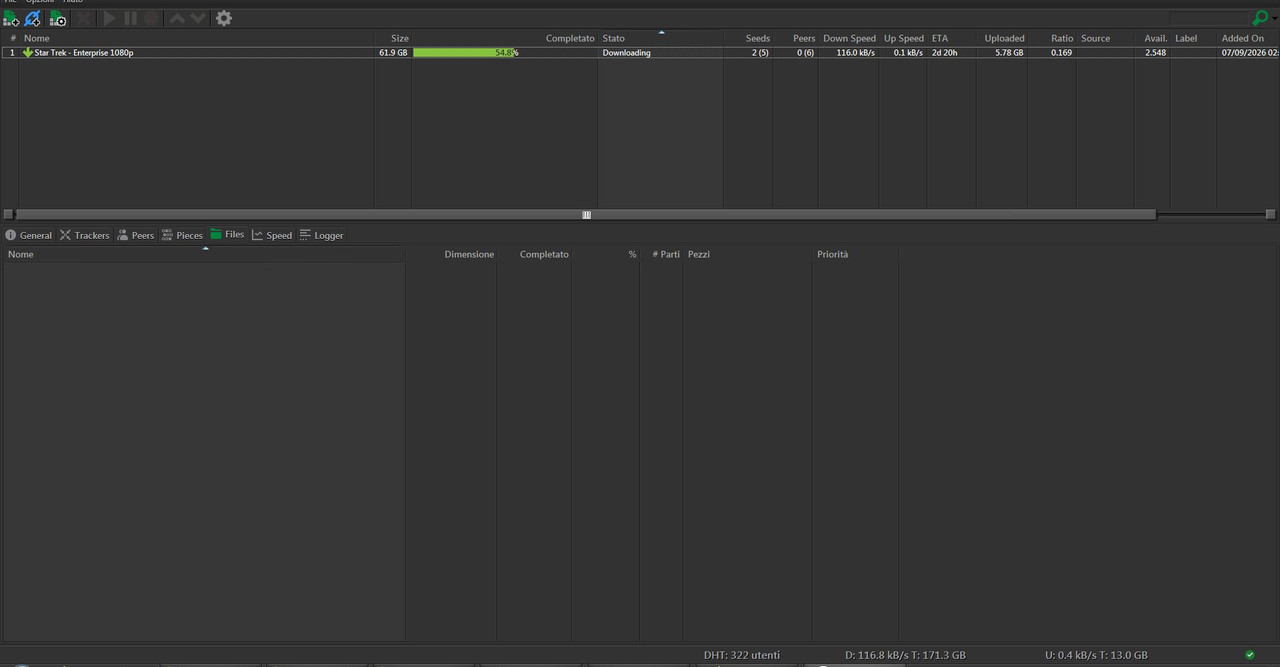Screen dimensions: 1280x667
Task: Click the search input field
Action: click(x=1209, y=18)
